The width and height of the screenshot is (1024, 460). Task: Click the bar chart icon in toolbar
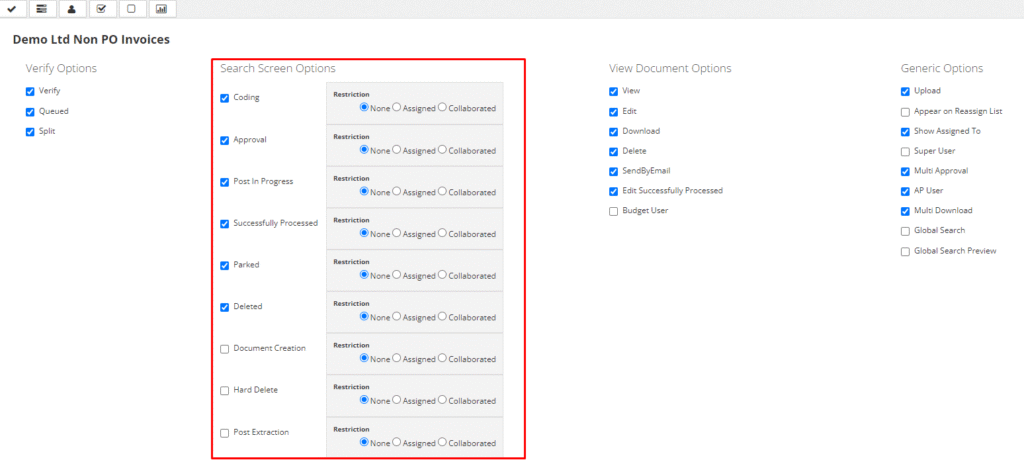tap(161, 9)
